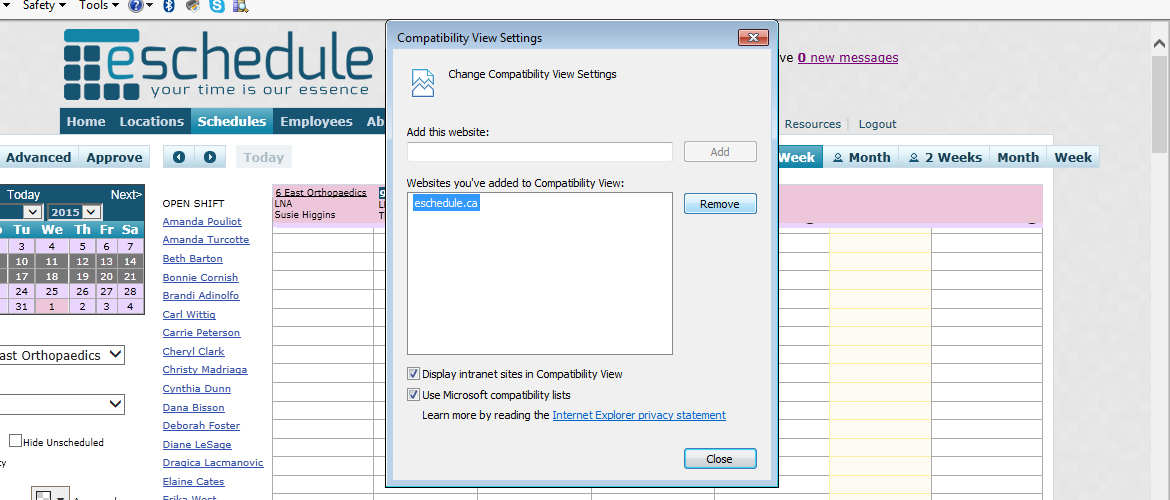Click the research magnifier icon in toolbar
Viewport: 1170px width, 500px height.
(x=241, y=6)
